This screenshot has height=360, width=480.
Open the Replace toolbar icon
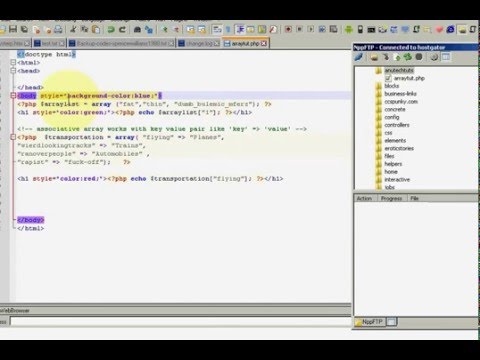click(x=149, y=30)
